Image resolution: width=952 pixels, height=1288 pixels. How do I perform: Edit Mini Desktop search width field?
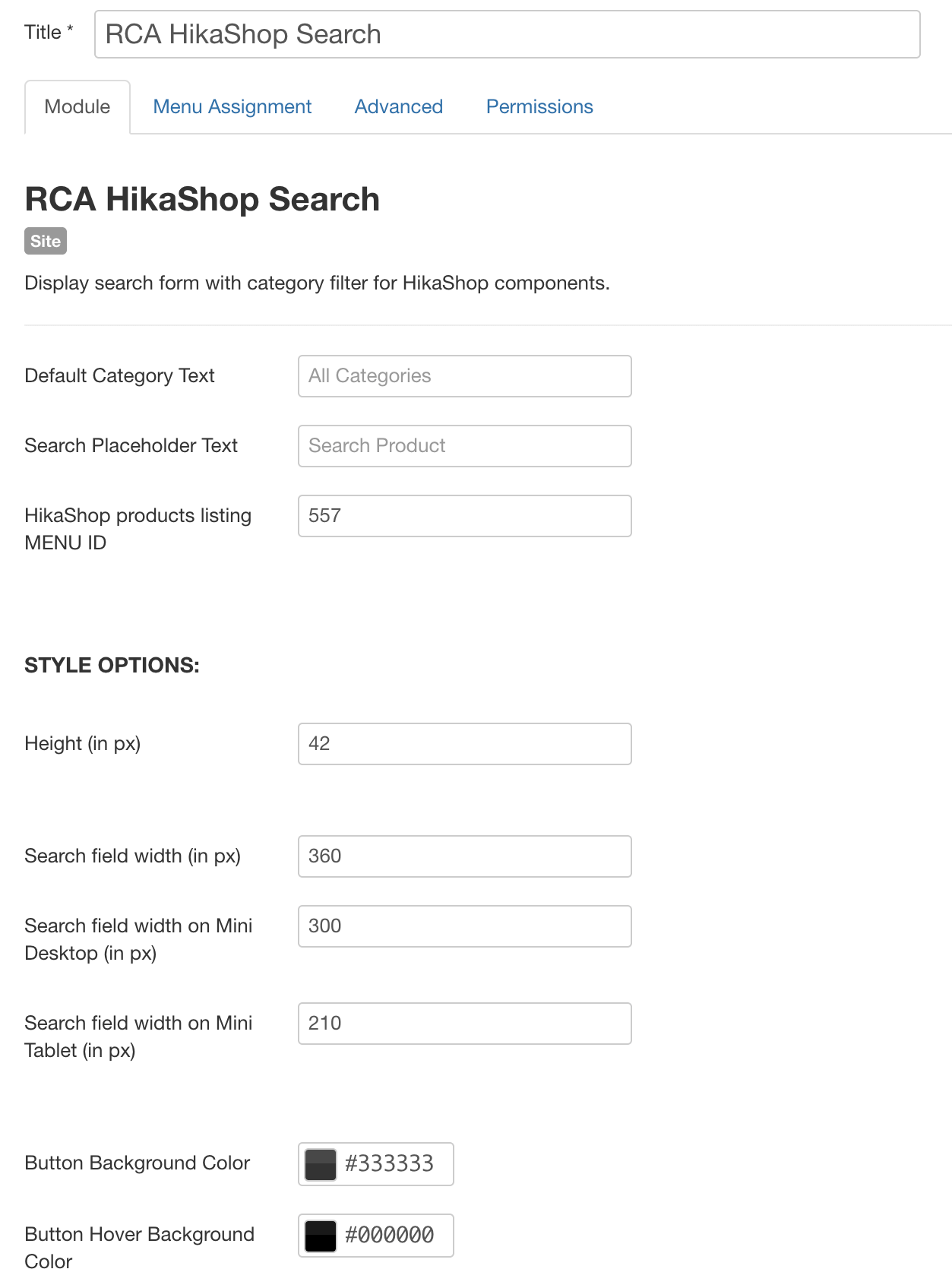465,926
